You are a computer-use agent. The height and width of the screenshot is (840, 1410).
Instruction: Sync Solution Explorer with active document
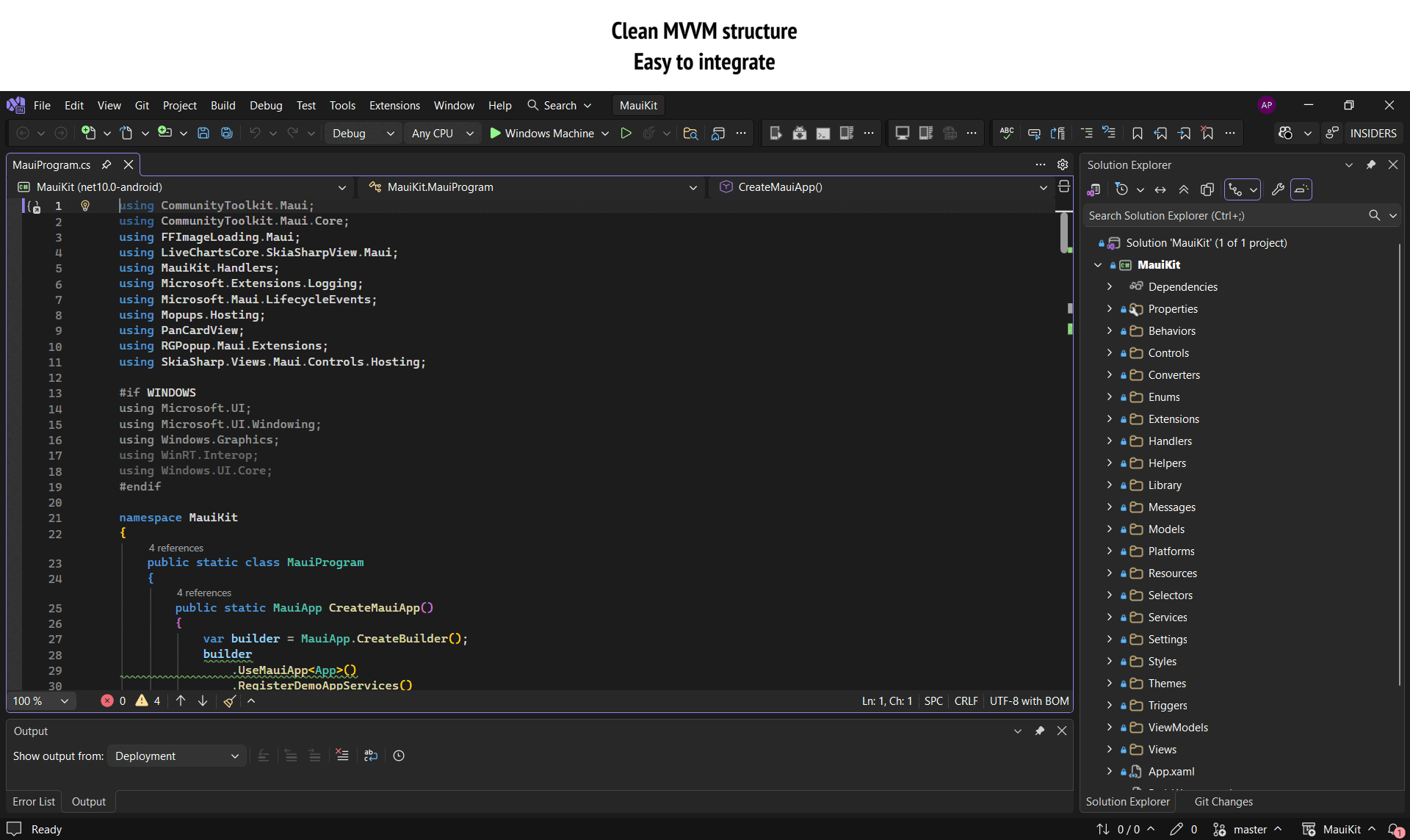pyautogui.click(x=1160, y=189)
